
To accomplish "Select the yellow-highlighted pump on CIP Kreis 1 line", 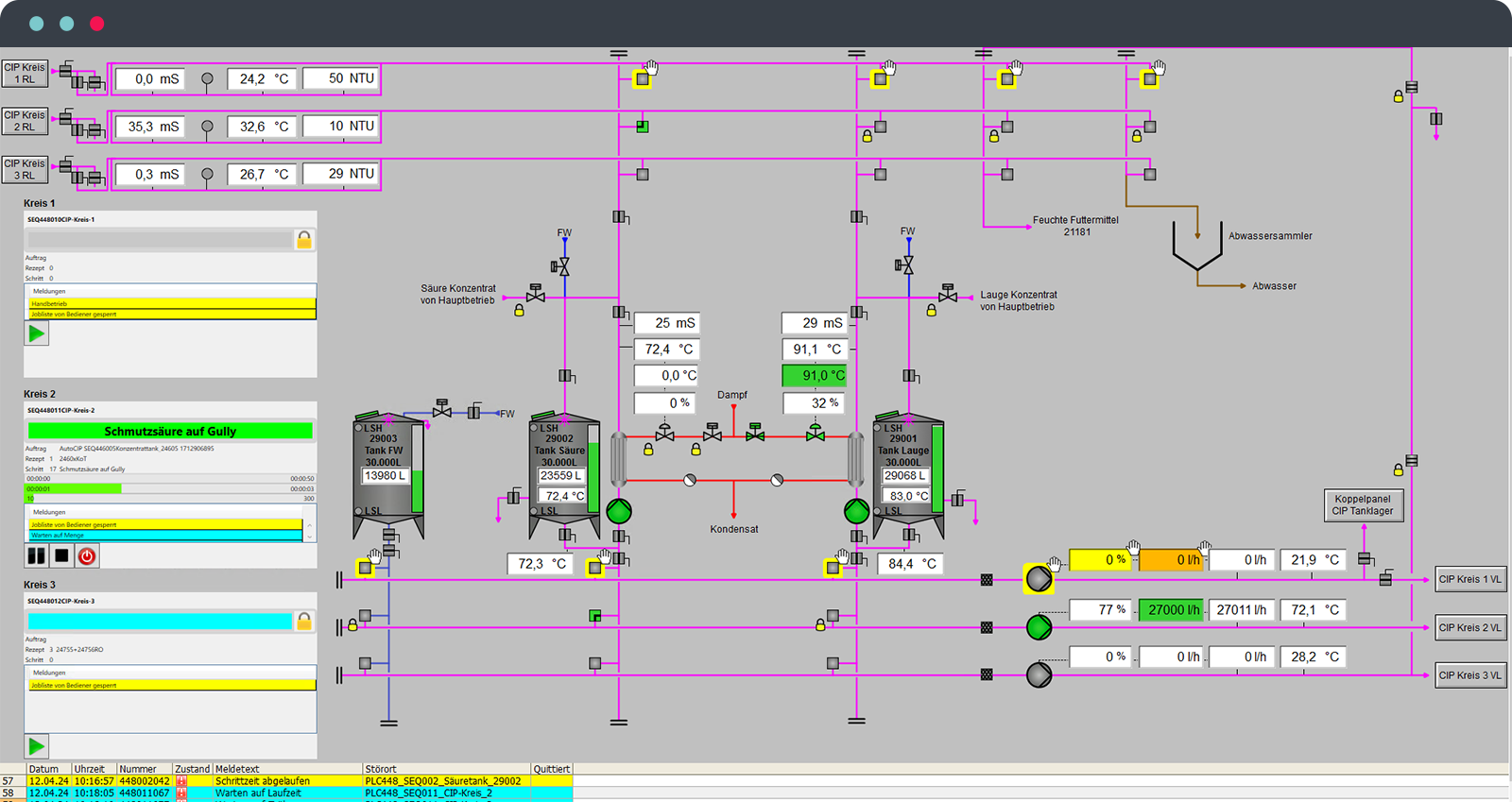I will point(1039,578).
